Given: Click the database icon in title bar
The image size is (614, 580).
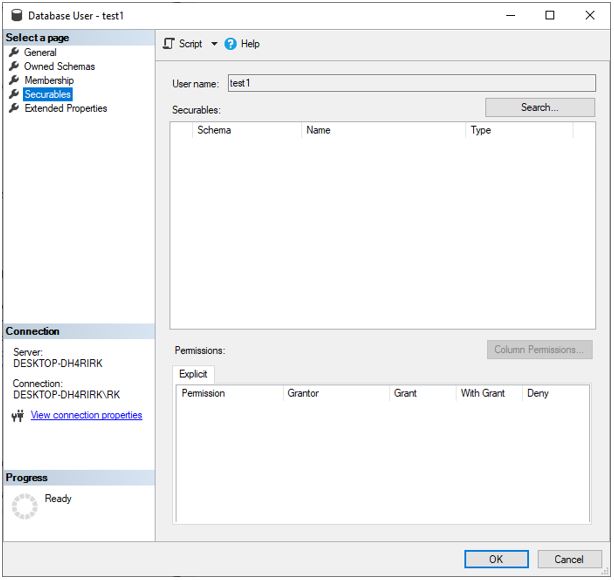Looking at the screenshot, I should click(x=17, y=15).
